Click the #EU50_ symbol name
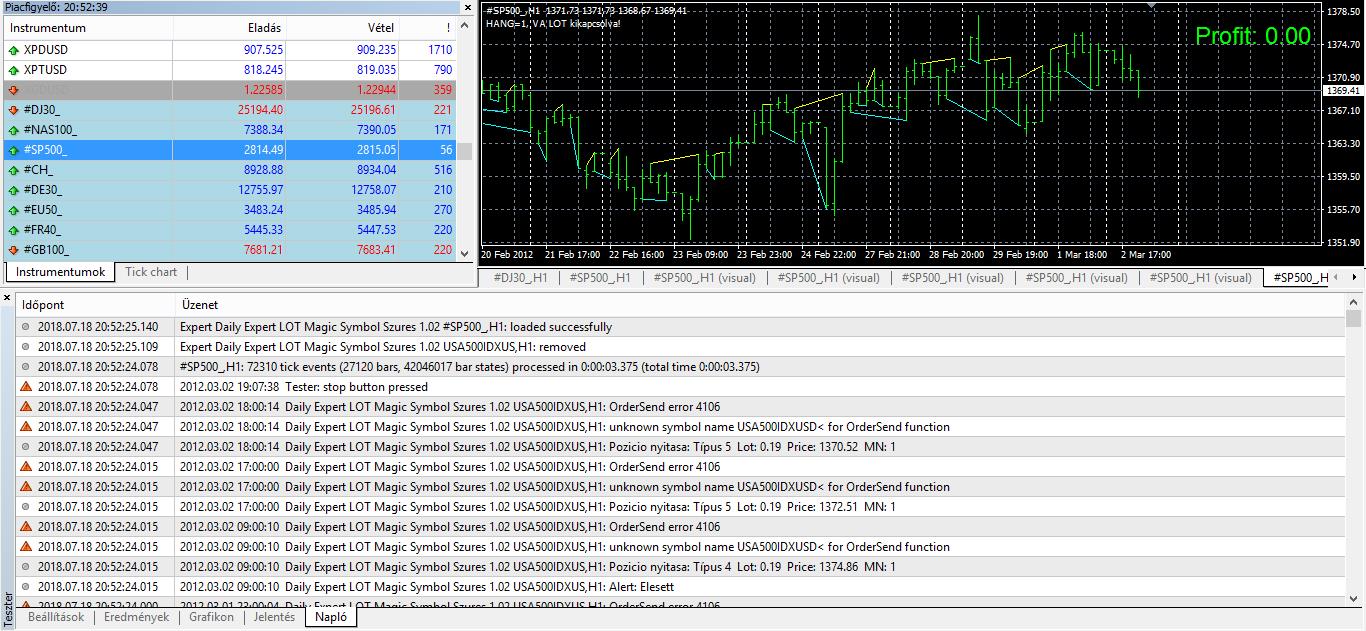The image size is (1366, 631). (x=43, y=210)
